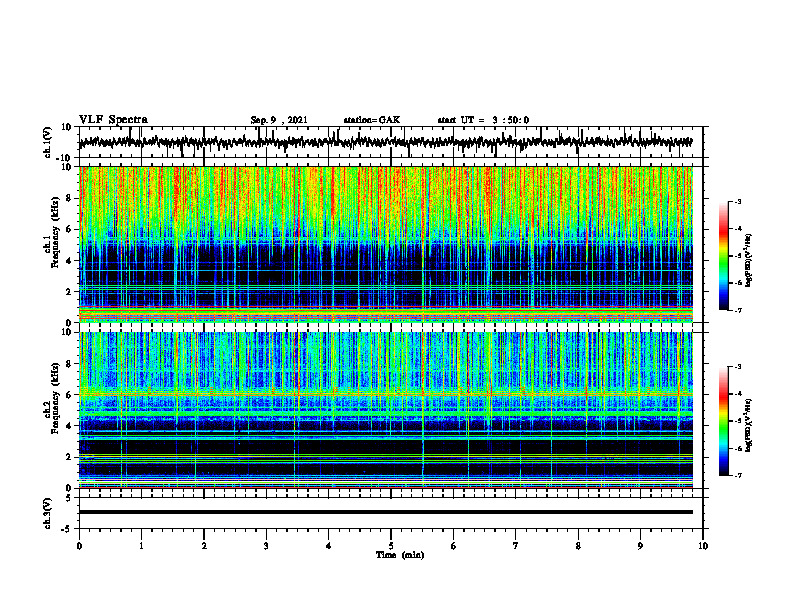This screenshot has width=792, height=612.
Task: Click the "ch.3(V)" axis label
Action: (x=48, y=513)
